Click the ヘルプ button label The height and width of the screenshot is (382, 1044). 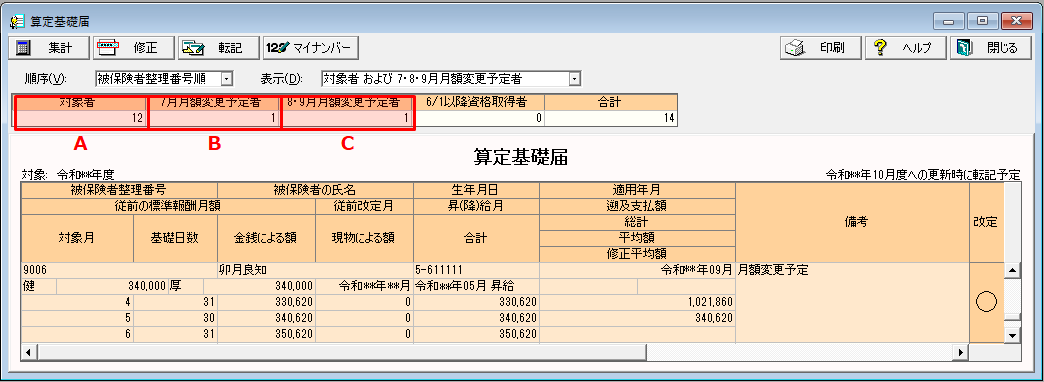916,49
